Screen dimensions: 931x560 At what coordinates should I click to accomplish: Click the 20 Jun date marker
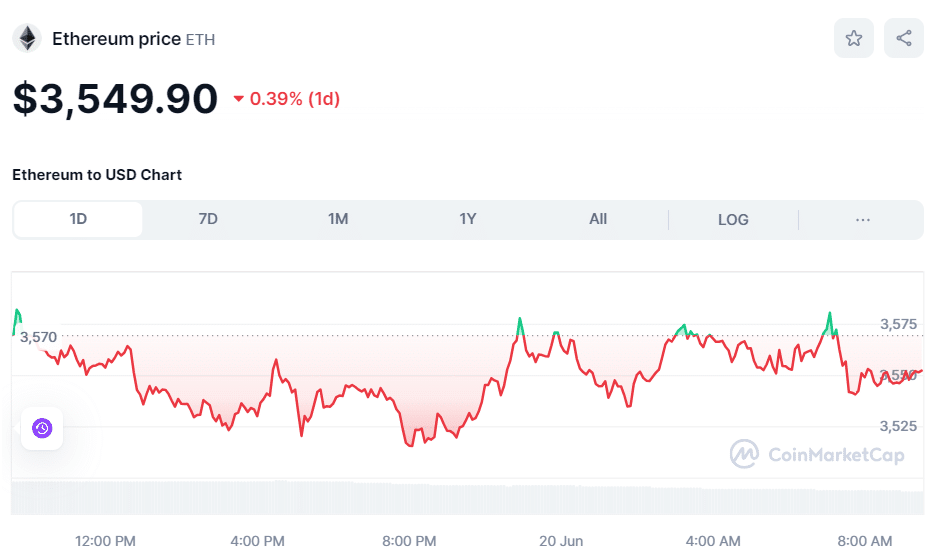[x=561, y=541]
